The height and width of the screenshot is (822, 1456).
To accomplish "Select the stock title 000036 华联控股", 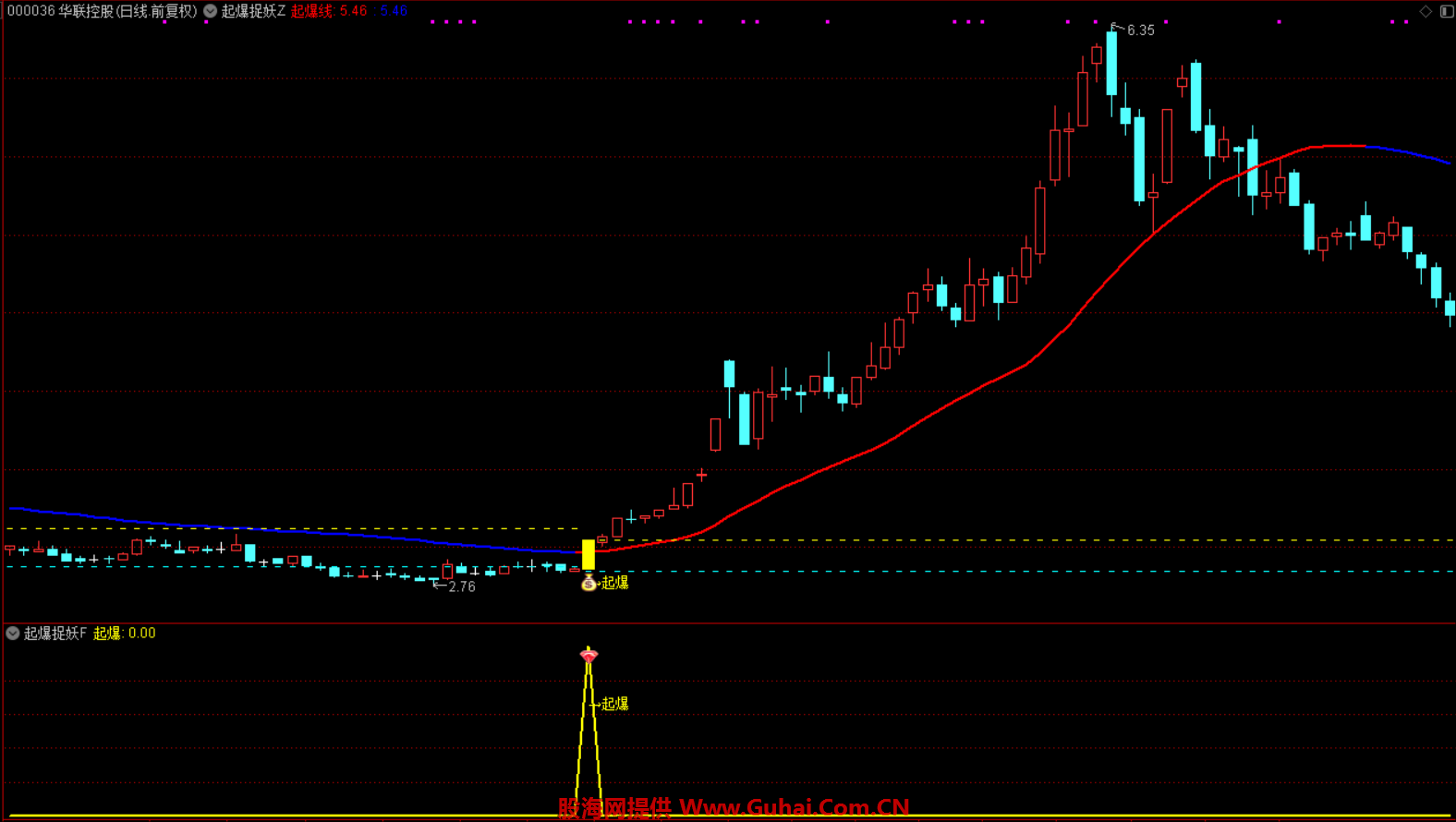I will [x=61, y=11].
